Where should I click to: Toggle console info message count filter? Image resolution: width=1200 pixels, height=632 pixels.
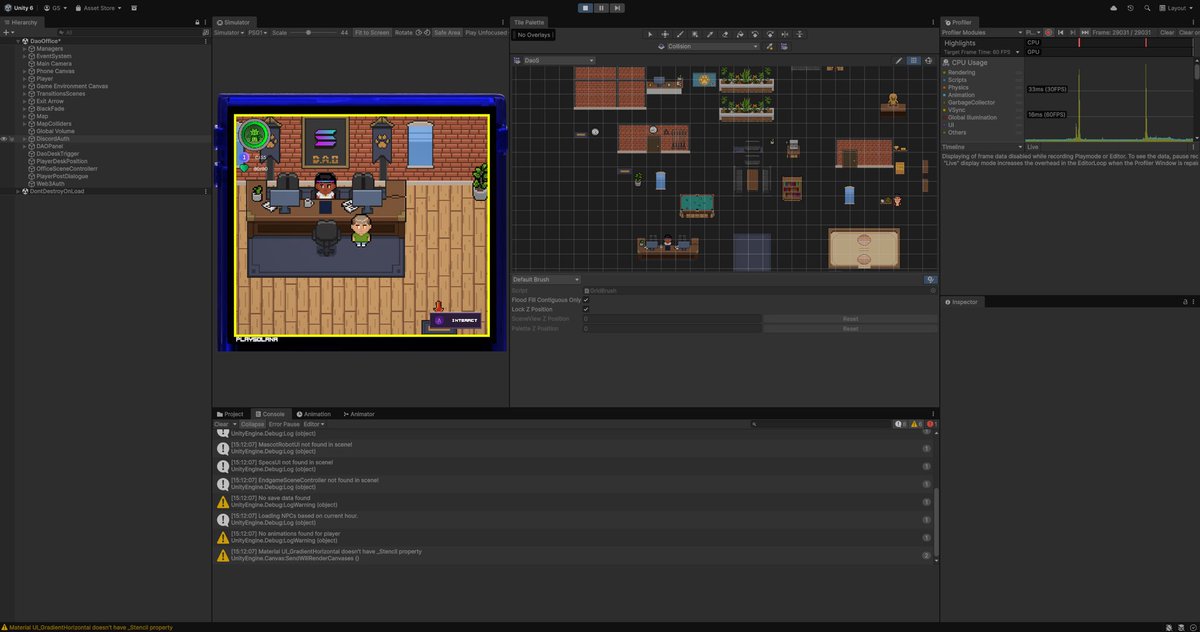coord(900,424)
